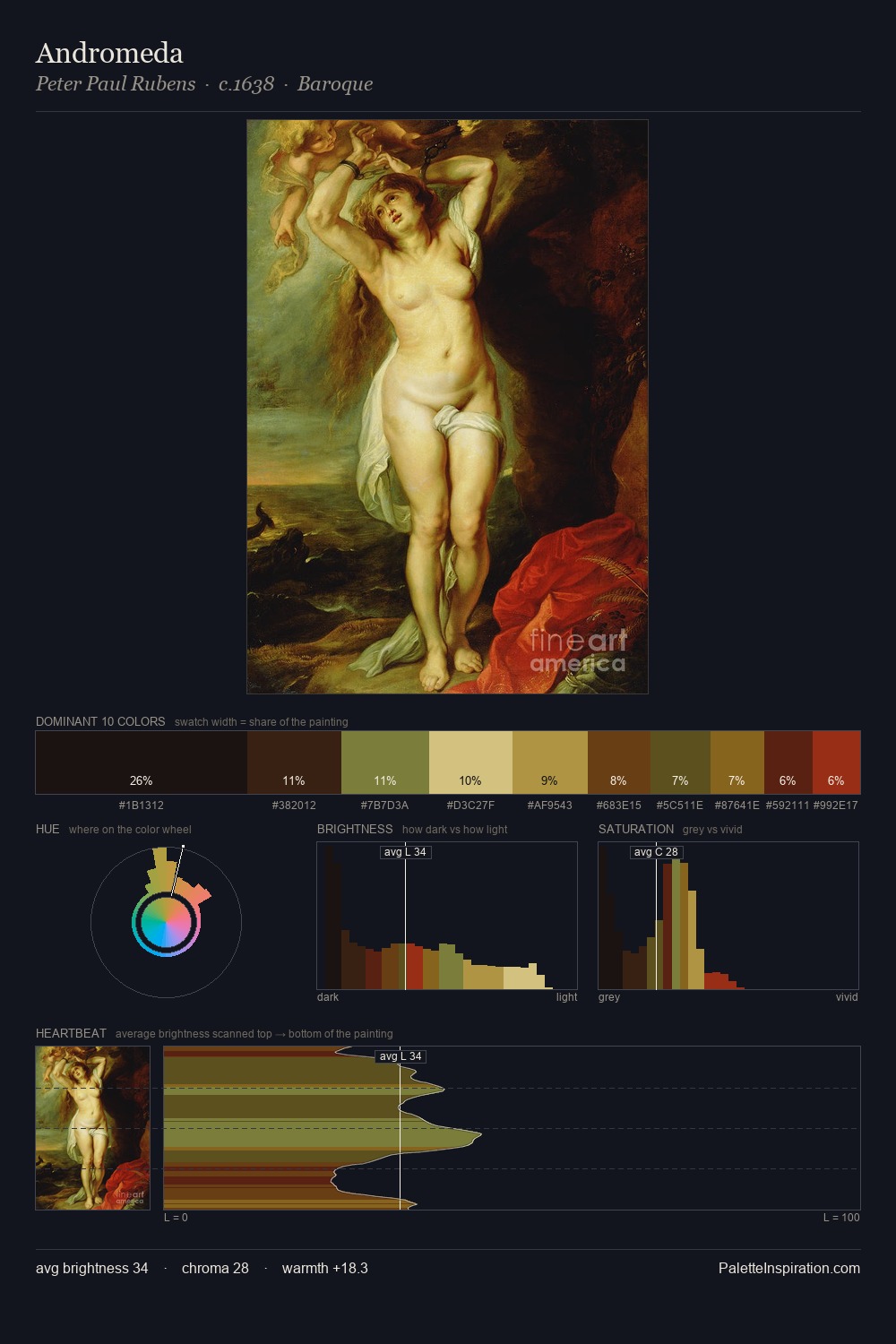896x1344 pixels.
Task: Click the warmth +18.3 footer stat
Action: pos(325,1268)
